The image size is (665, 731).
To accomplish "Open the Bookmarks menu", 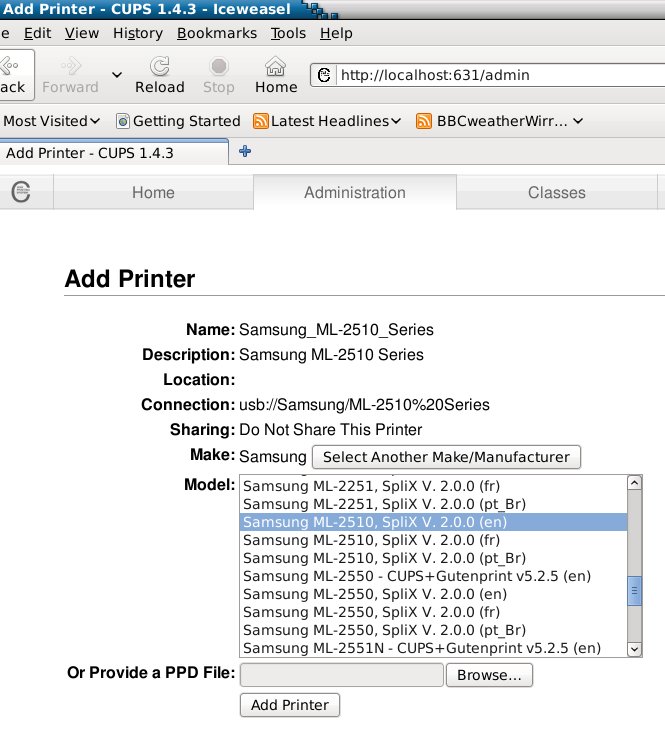I will point(217,33).
